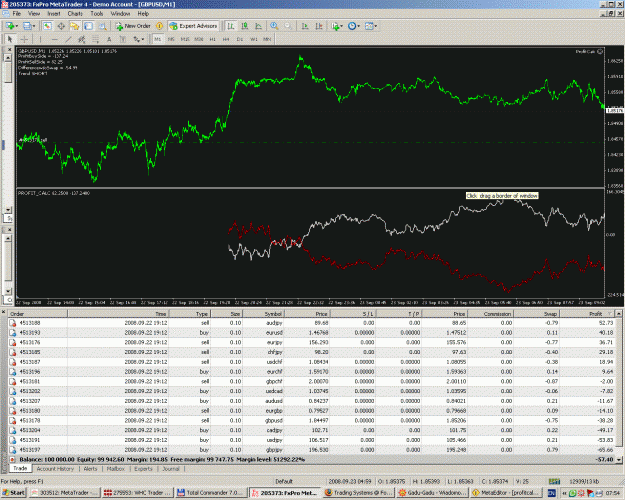Open the Strategy Tester icon
This screenshot has width=625, height=500.
click(x=102, y=26)
